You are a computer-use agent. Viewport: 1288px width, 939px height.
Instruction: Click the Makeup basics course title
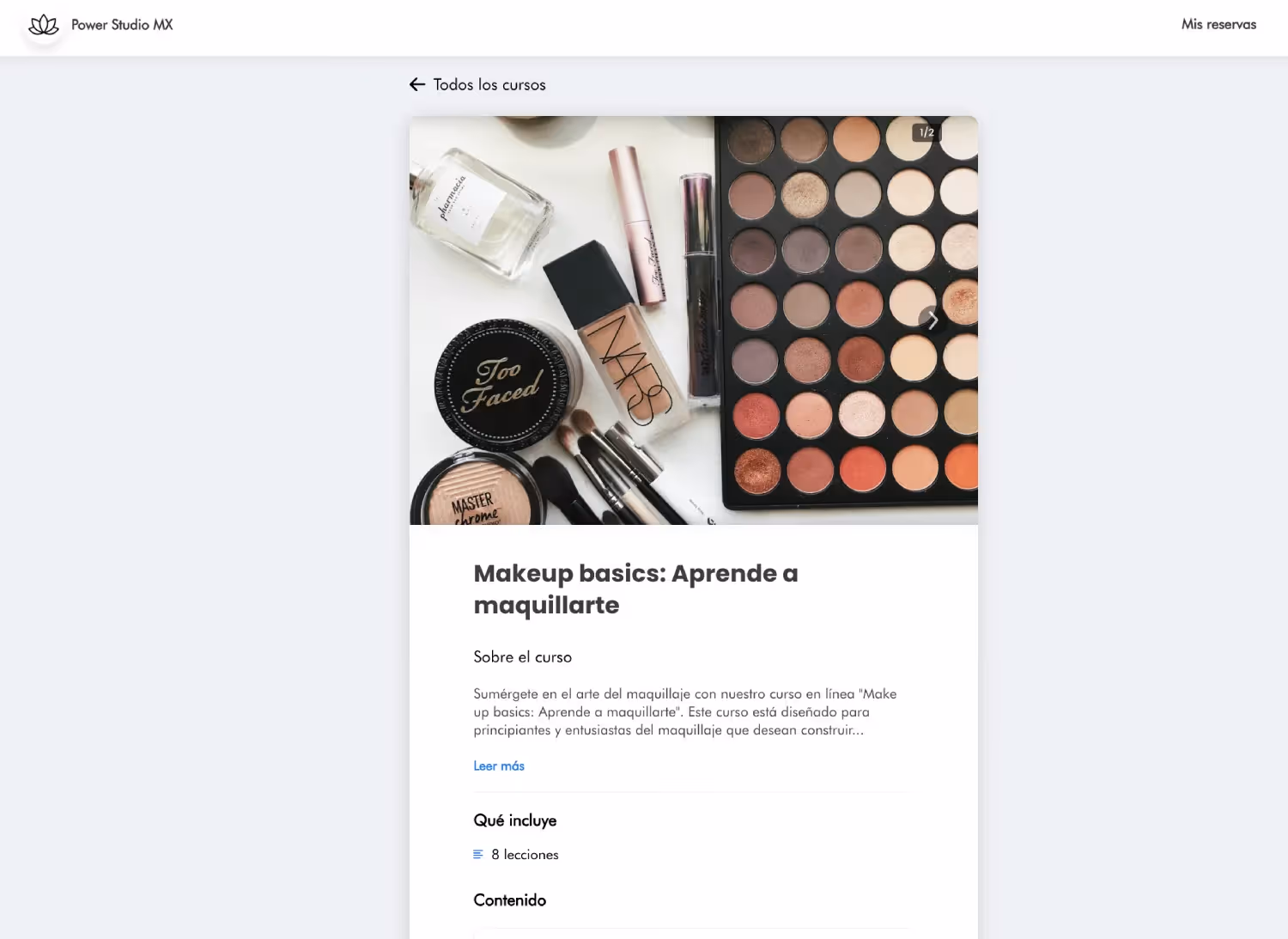coord(635,588)
